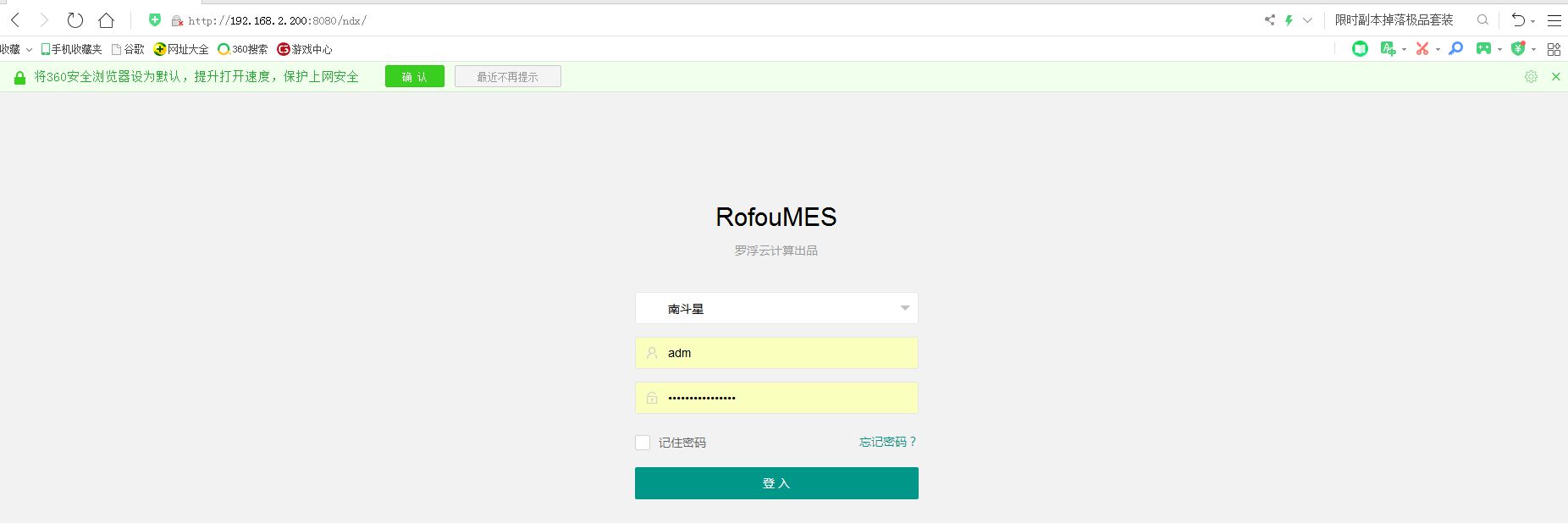Click the browser back arrow
Screen dimensions: 1568x523
15,20
